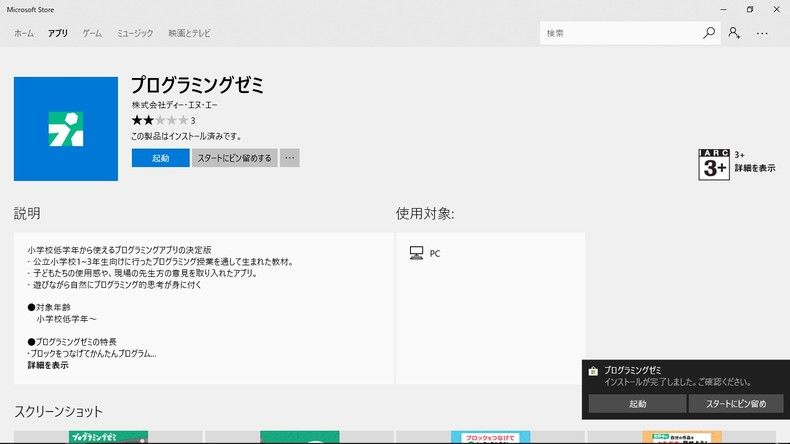Click the blue 起動 button
The image size is (790, 444).
(161, 158)
